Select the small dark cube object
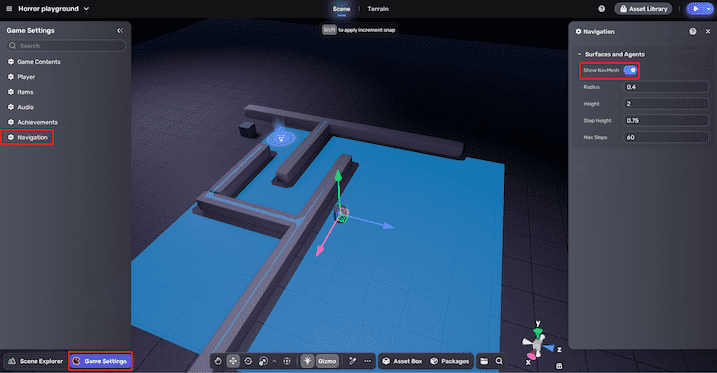717x373 pixels. (247, 129)
